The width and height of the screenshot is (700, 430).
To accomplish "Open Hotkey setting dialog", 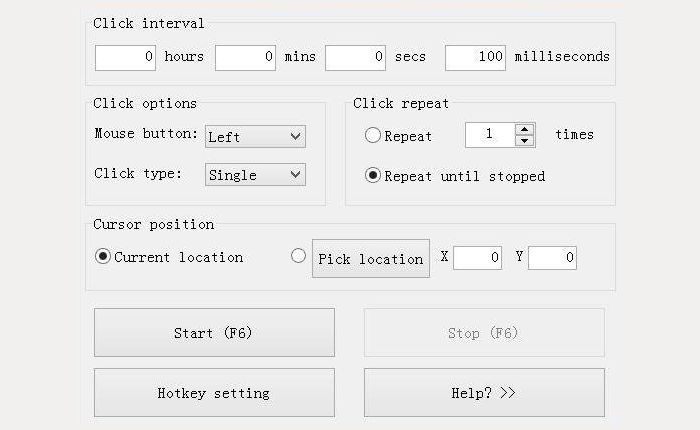I will 214,393.
